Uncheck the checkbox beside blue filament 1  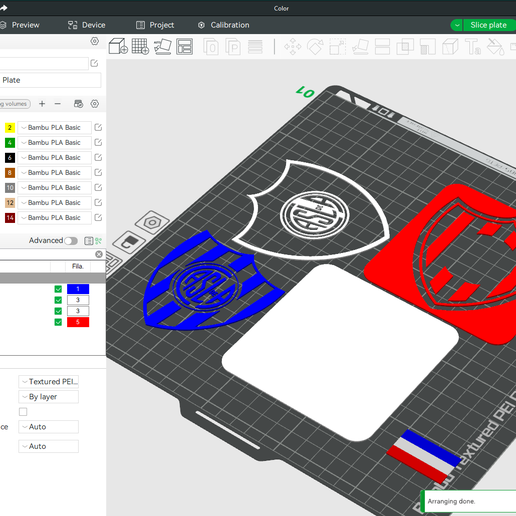coord(58,289)
